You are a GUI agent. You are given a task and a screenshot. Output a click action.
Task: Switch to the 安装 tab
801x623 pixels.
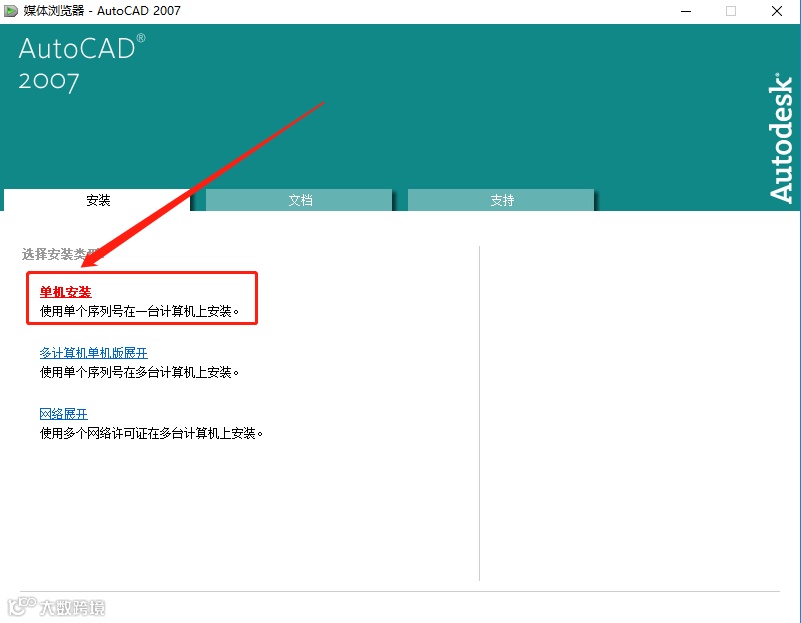tap(97, 200)
